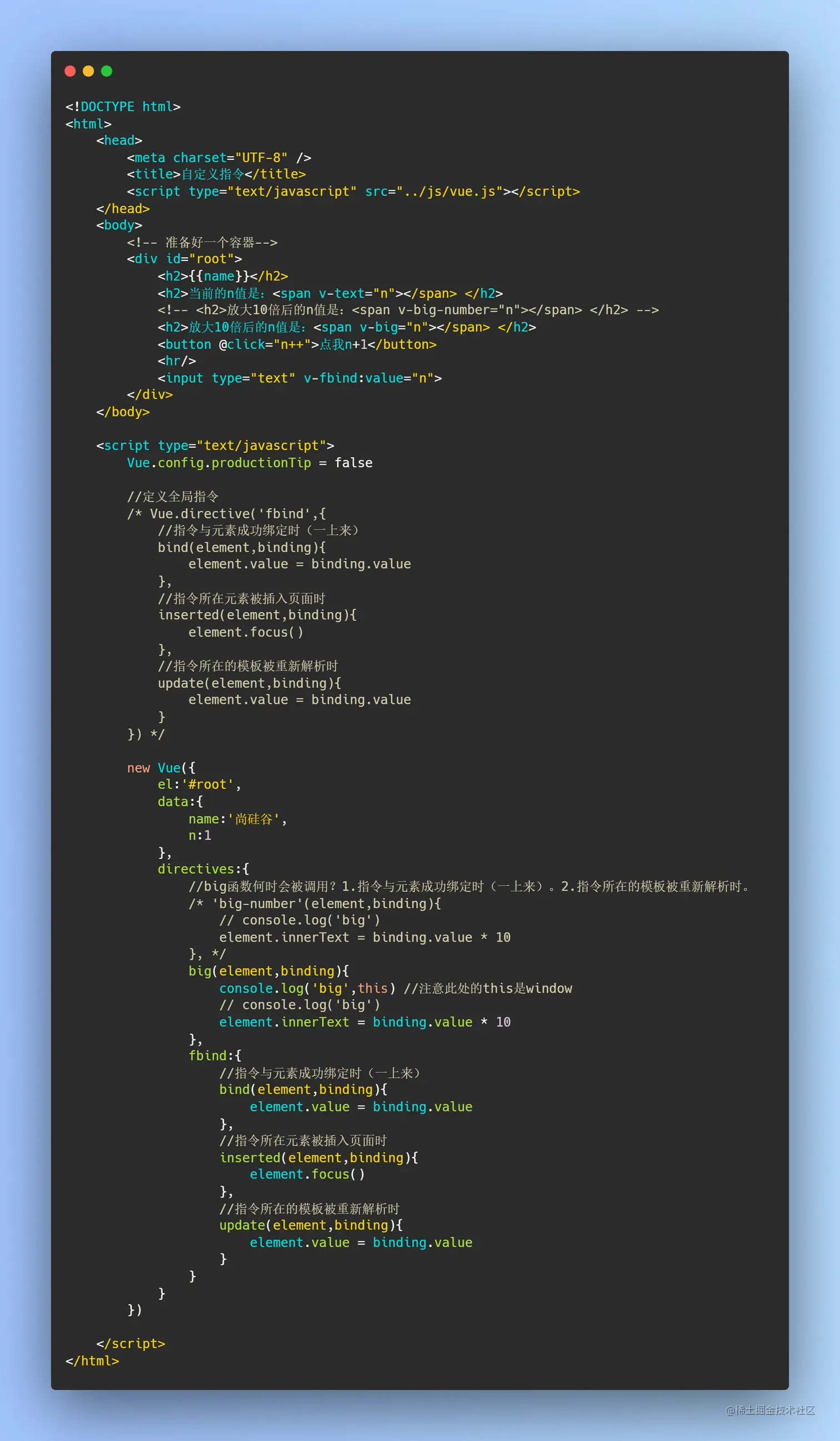Viewport: 840px width, 1441px height.
Task: Click the '<hr/>' line
Action: [x=177, y=361]
